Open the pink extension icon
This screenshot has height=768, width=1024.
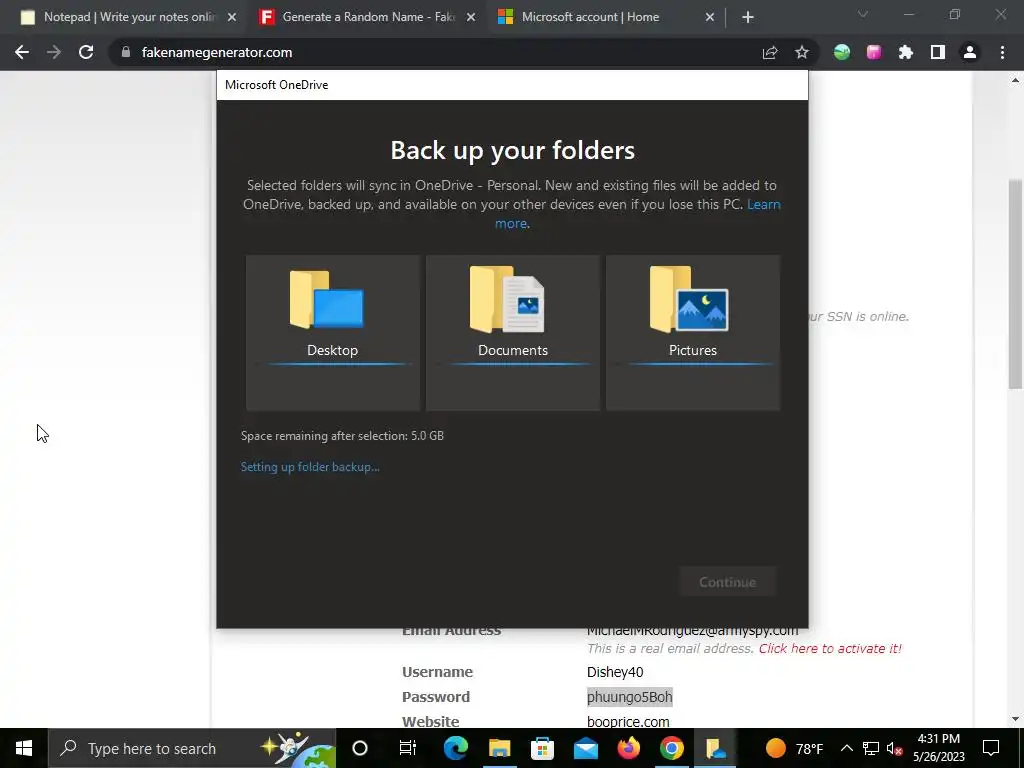(874, 52)
